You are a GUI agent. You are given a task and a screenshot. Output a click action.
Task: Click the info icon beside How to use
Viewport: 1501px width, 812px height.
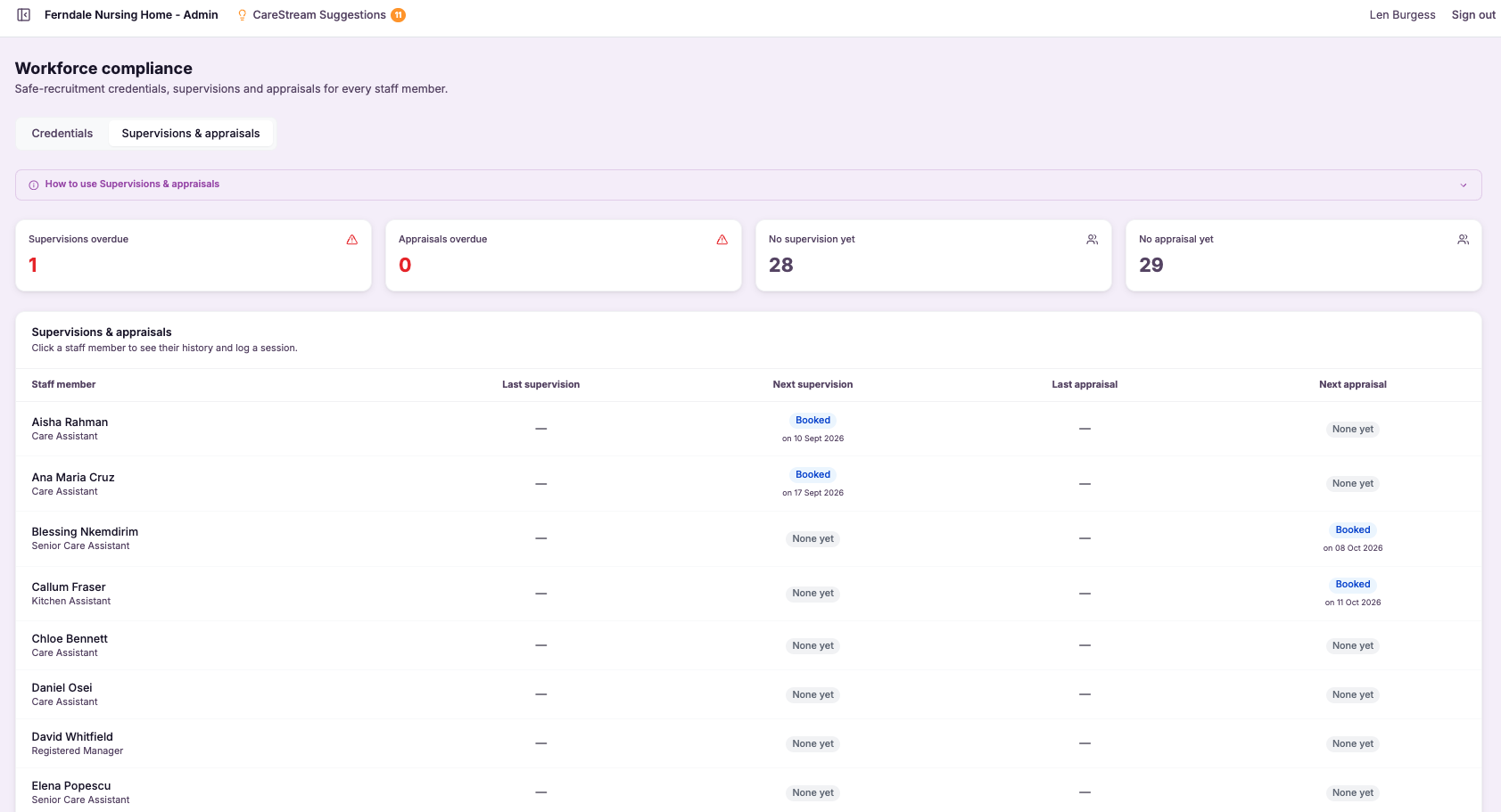tap(34, 185)
